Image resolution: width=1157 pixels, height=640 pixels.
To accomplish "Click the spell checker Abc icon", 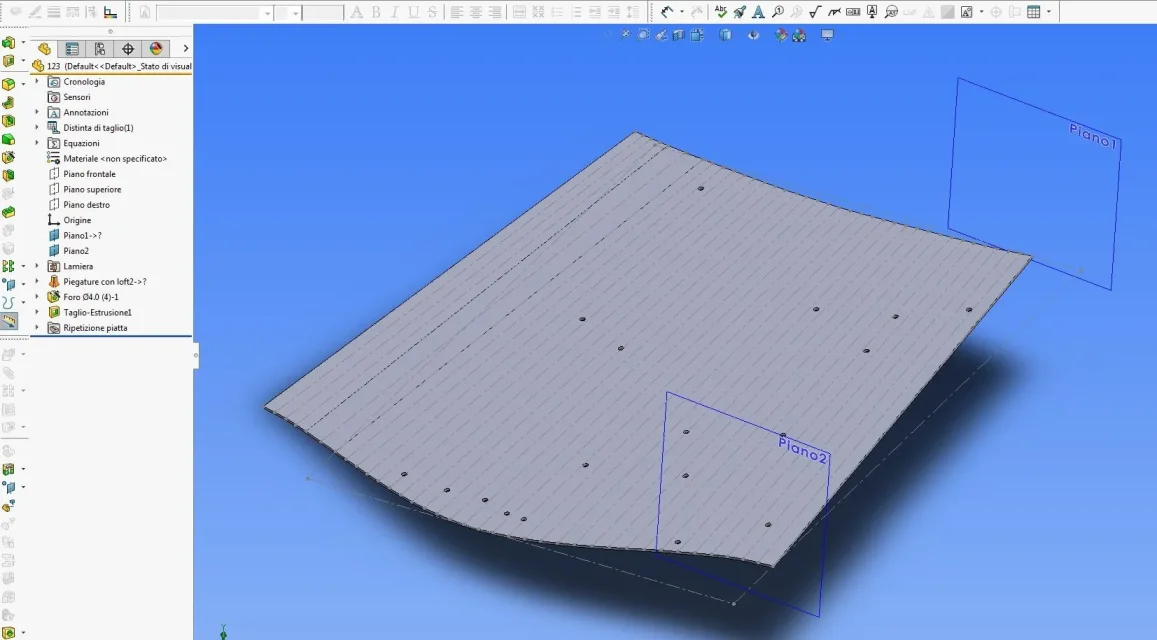I will point(721,11).
